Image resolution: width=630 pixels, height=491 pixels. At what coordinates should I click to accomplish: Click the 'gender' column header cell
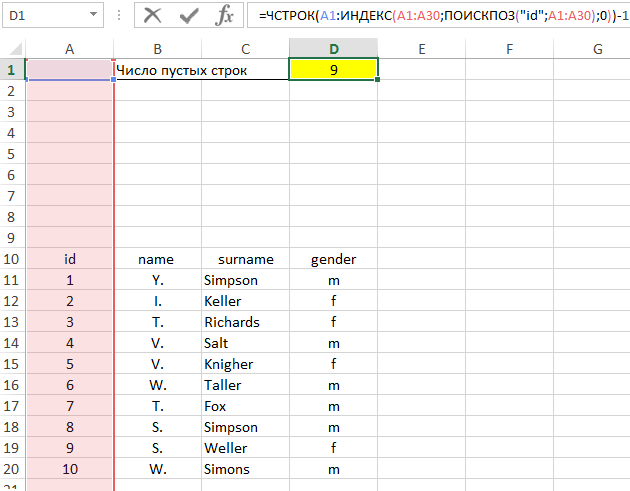(333, 259)
